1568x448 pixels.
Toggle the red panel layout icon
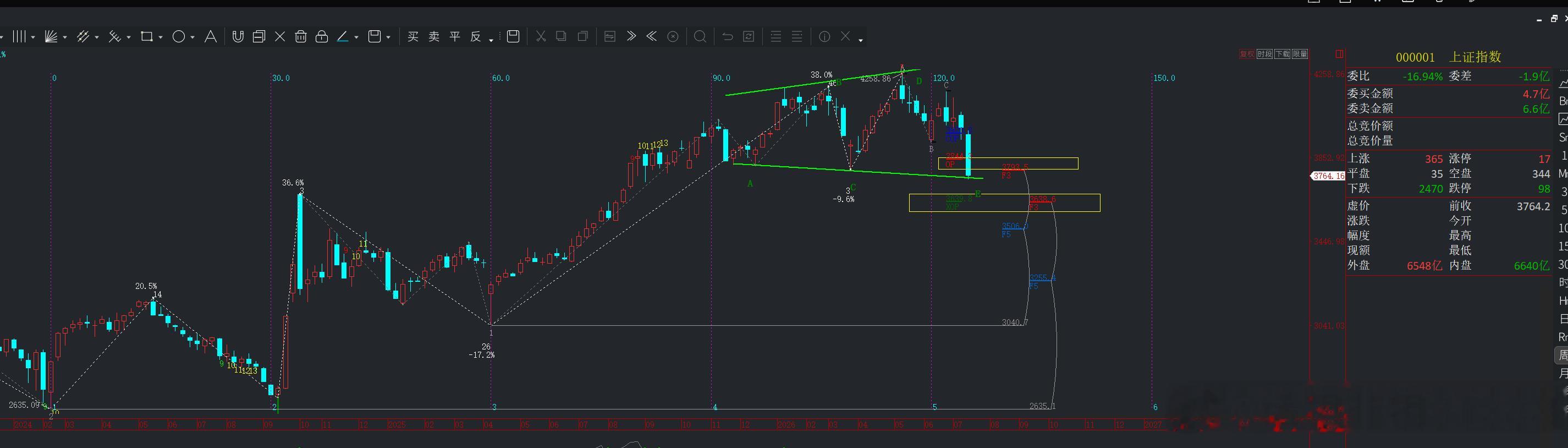tap(1339, 54)
